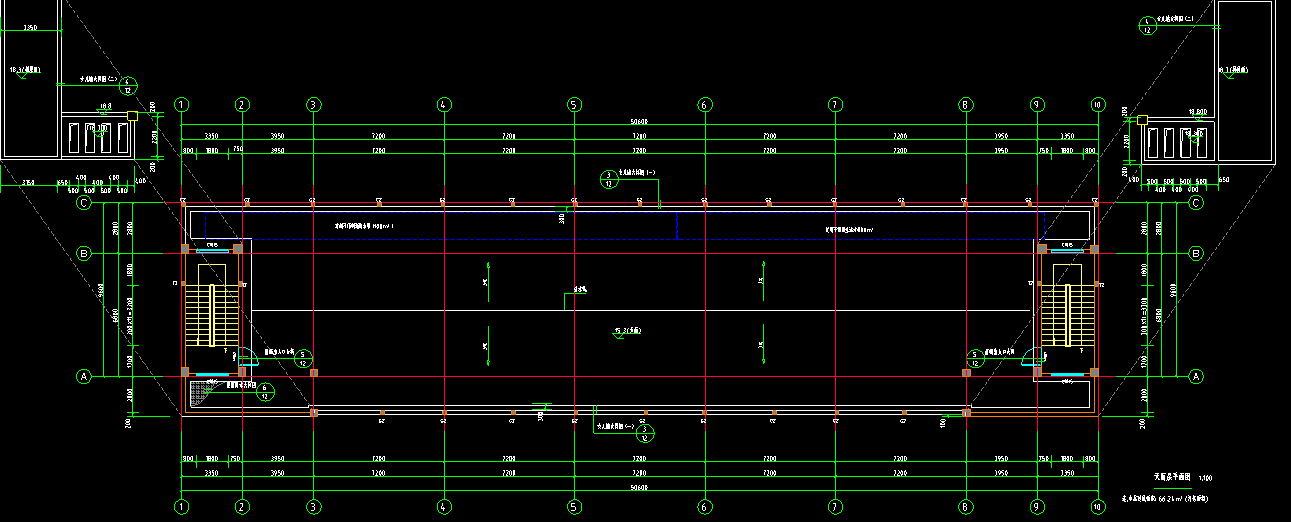Select detail callout 1/12 below the bottom wall
This screenshot has height=522, width=1291.
click(645, 432)
